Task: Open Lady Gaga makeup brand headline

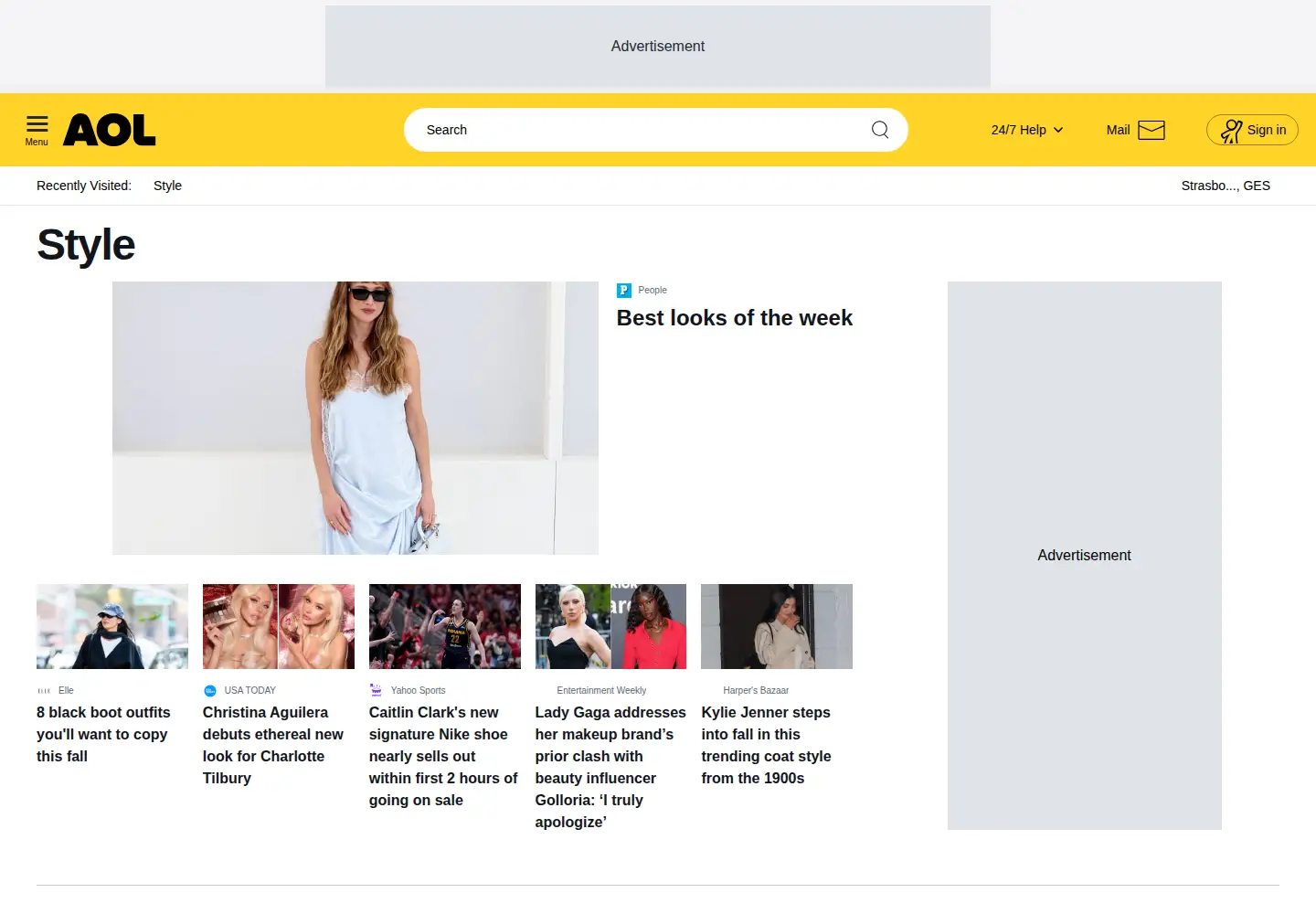Action: coord(610,767)
